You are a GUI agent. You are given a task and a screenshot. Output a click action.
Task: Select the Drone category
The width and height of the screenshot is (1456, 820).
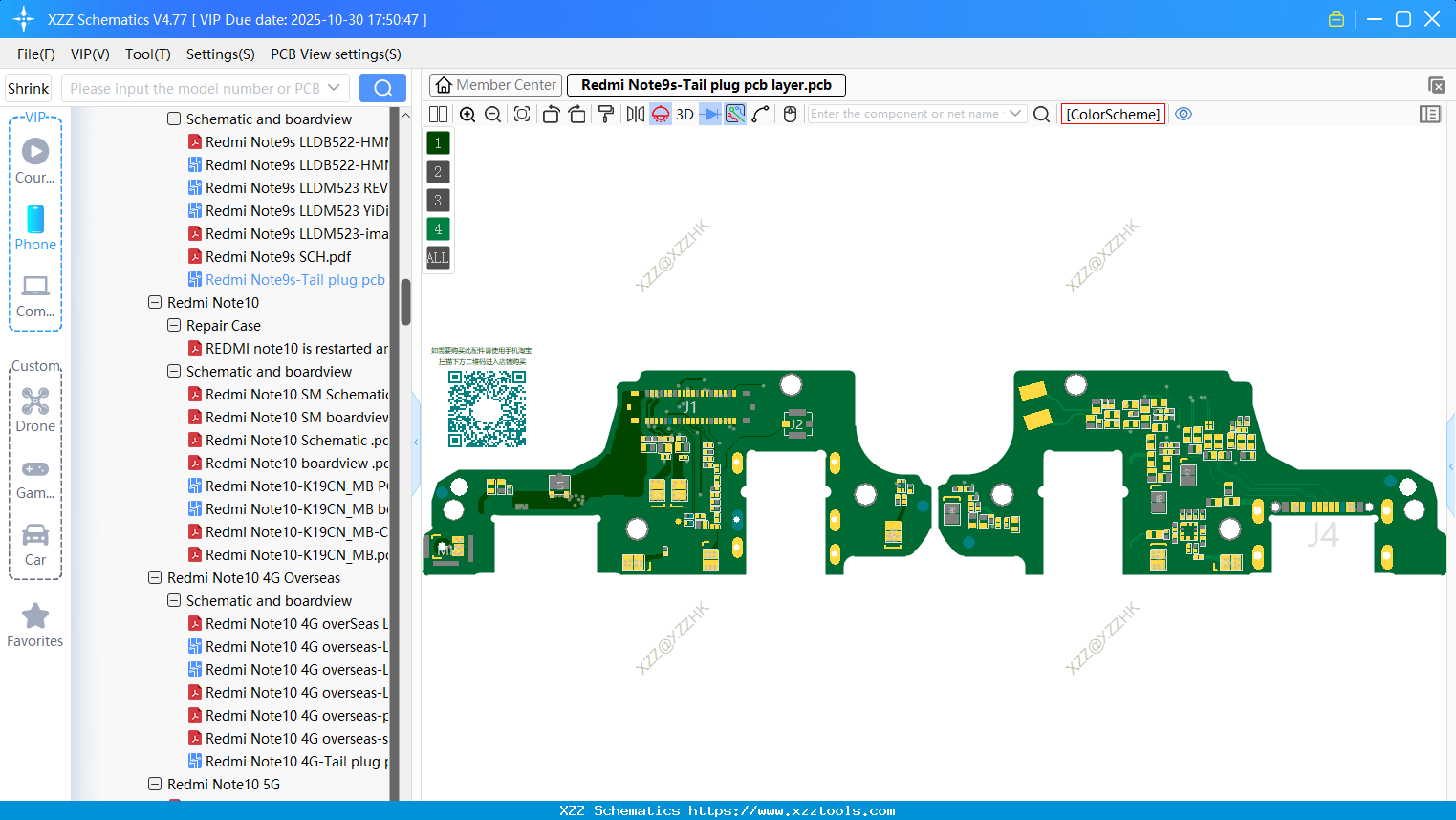coord(35,410)
